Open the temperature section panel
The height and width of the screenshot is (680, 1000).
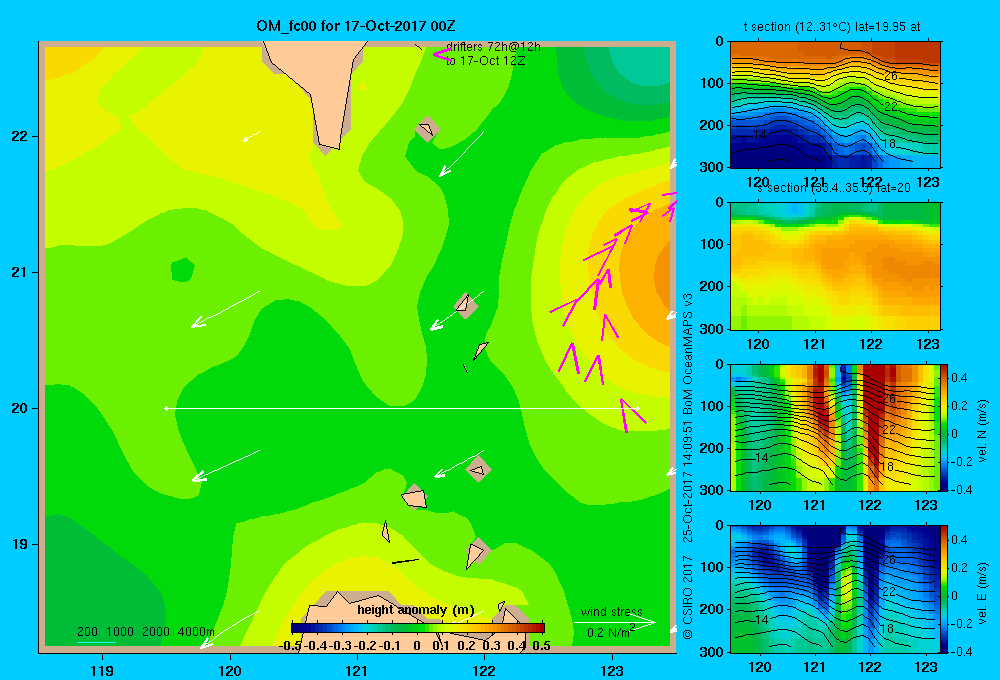(x=835, y=105)
